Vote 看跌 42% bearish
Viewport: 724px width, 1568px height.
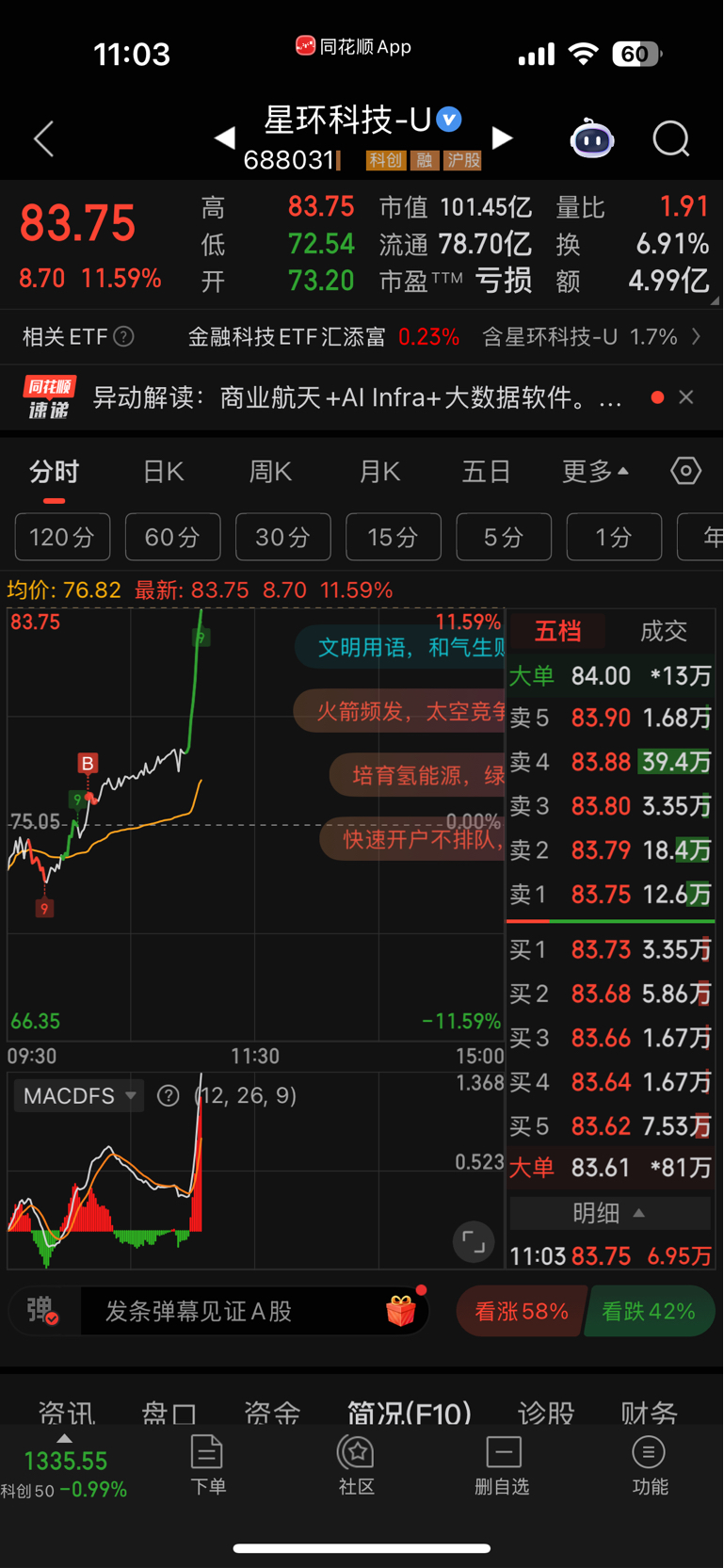[x=649, y=1311]
